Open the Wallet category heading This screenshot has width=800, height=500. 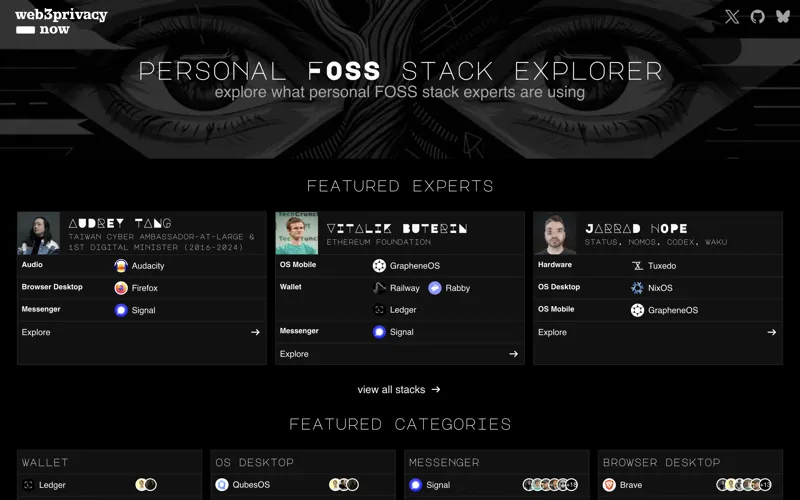(45, 463)
